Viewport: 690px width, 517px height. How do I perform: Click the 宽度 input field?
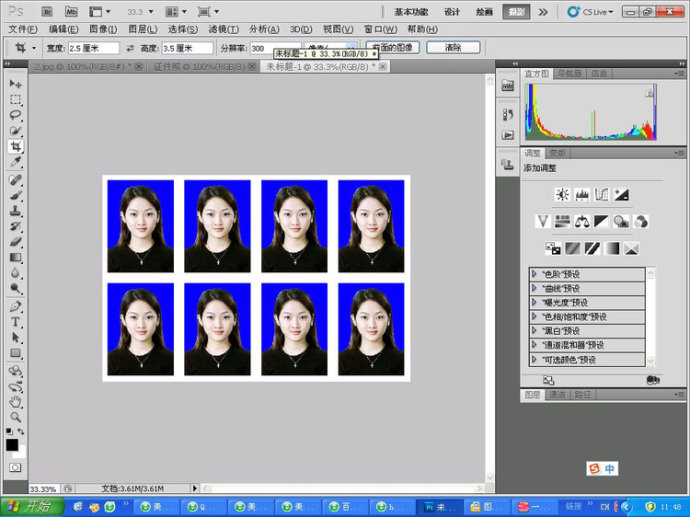tap(93, 48)
